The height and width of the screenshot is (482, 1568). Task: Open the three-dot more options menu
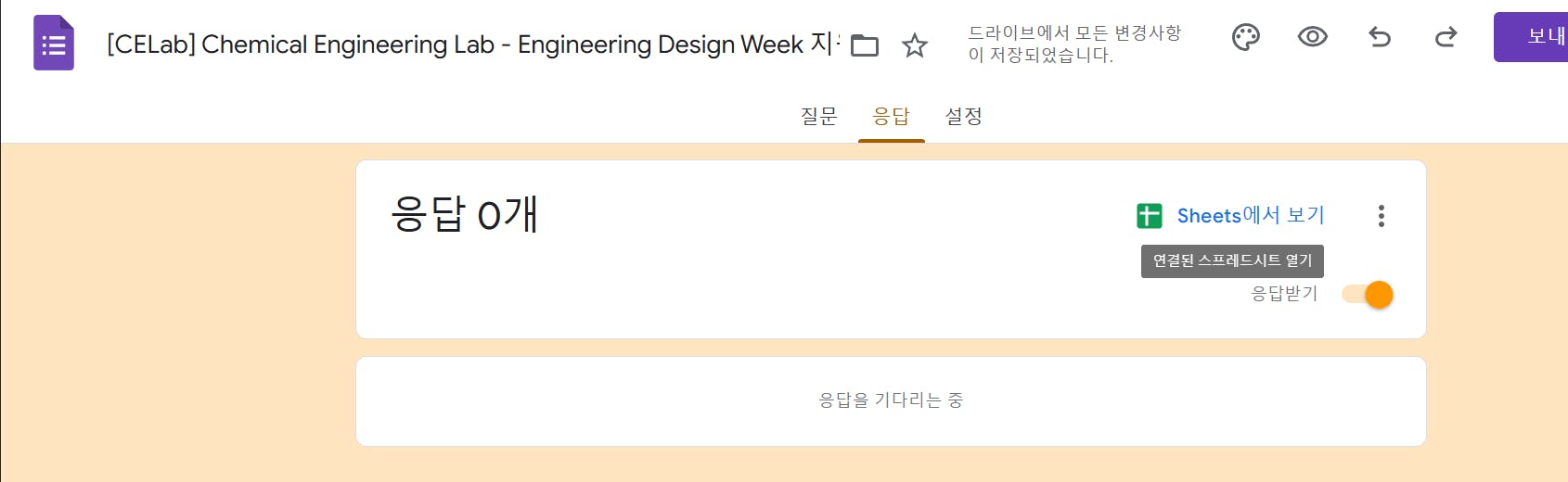pos(1382,216)
